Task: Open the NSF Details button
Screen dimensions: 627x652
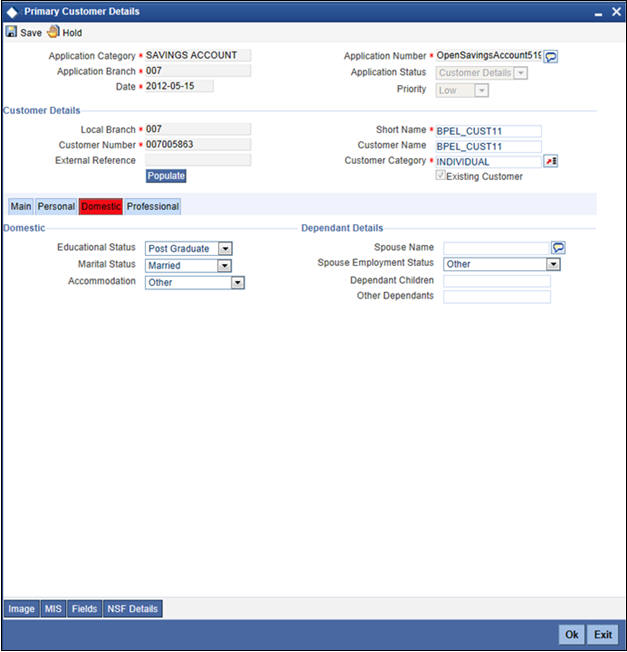Action: click(133, 609)
